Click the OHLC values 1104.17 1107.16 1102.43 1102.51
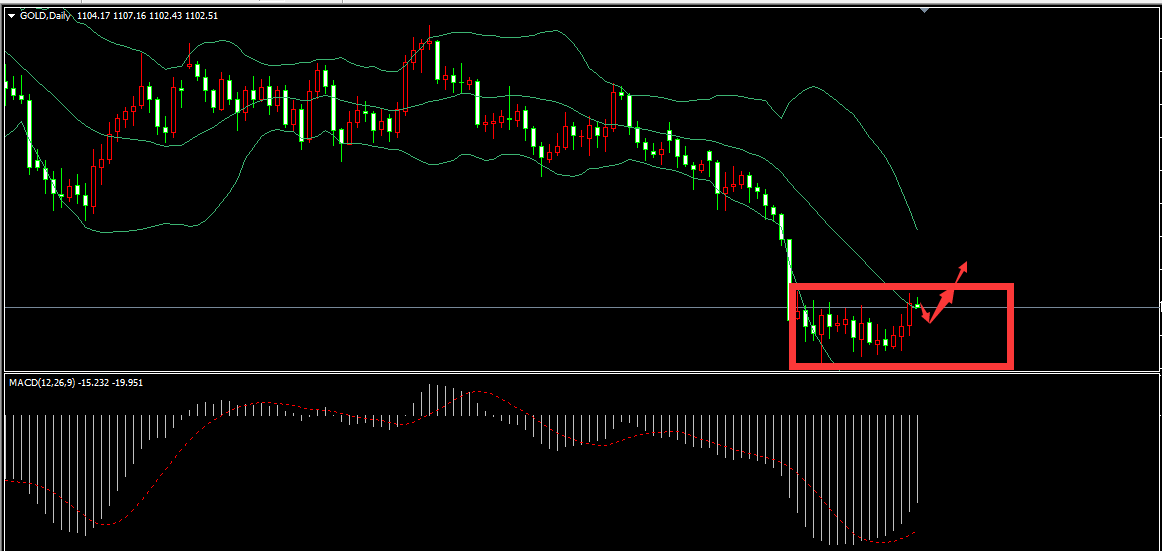Image resolution: width=1162 pixels, height=551 pixels. point(147,16)
